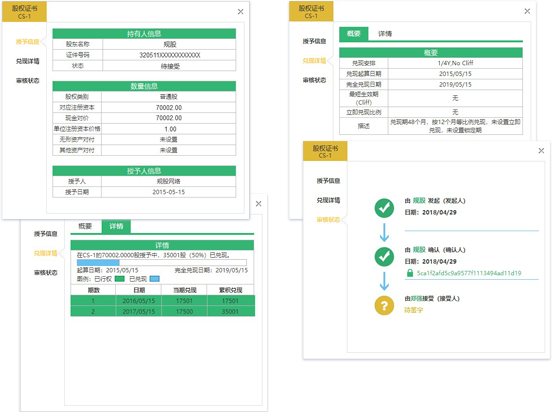Screen dimensions: 552x412
Task: Click the blue 已兑现 legend swatch
Action: coord(155,279)
